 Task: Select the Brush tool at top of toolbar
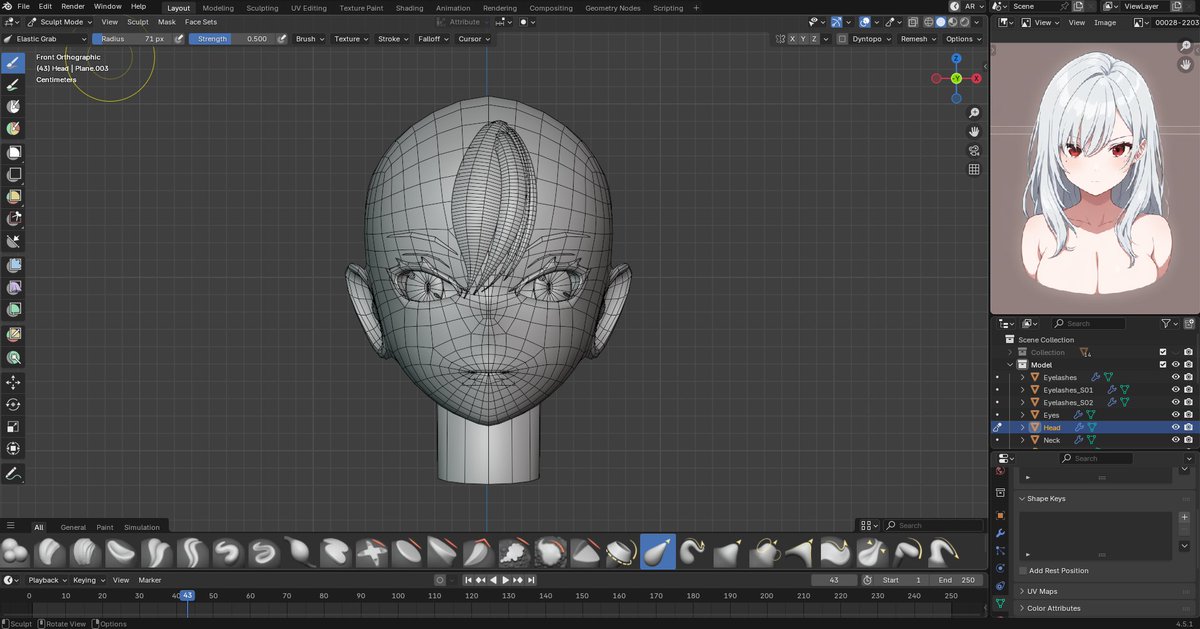tap(14, 62)
